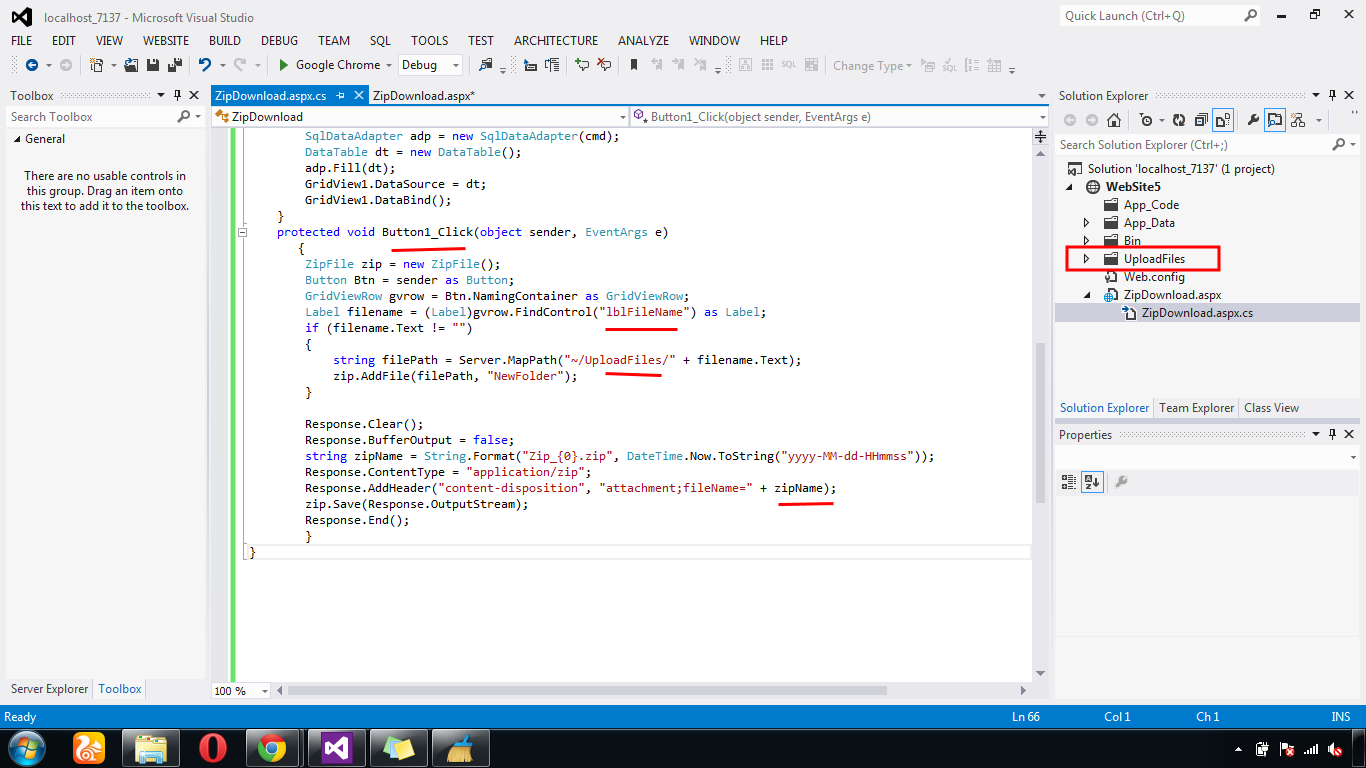
Task: Click the Search Solution Explorer field
Action: point(1194,145)
